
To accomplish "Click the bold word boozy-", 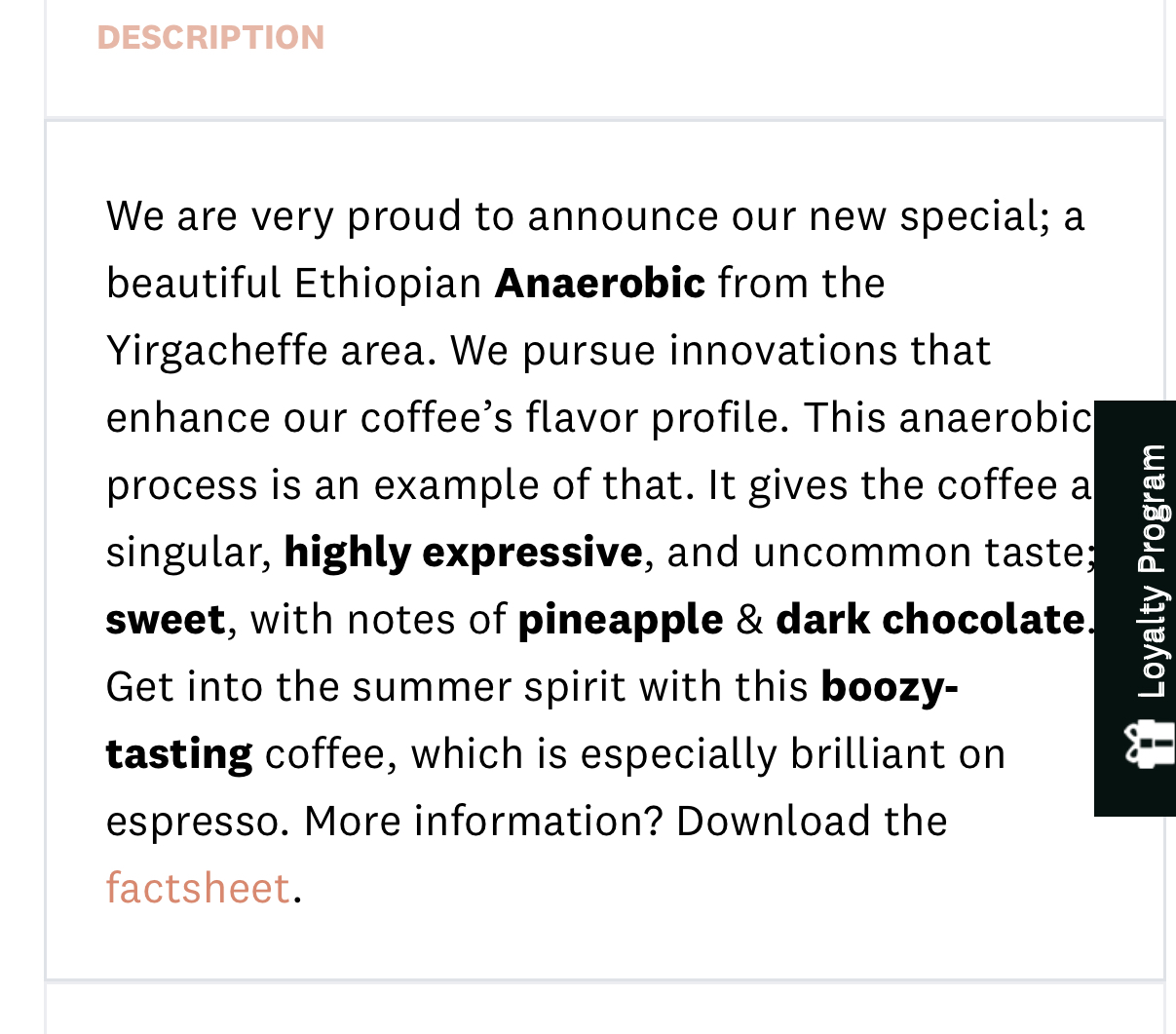I will (890, 687).
